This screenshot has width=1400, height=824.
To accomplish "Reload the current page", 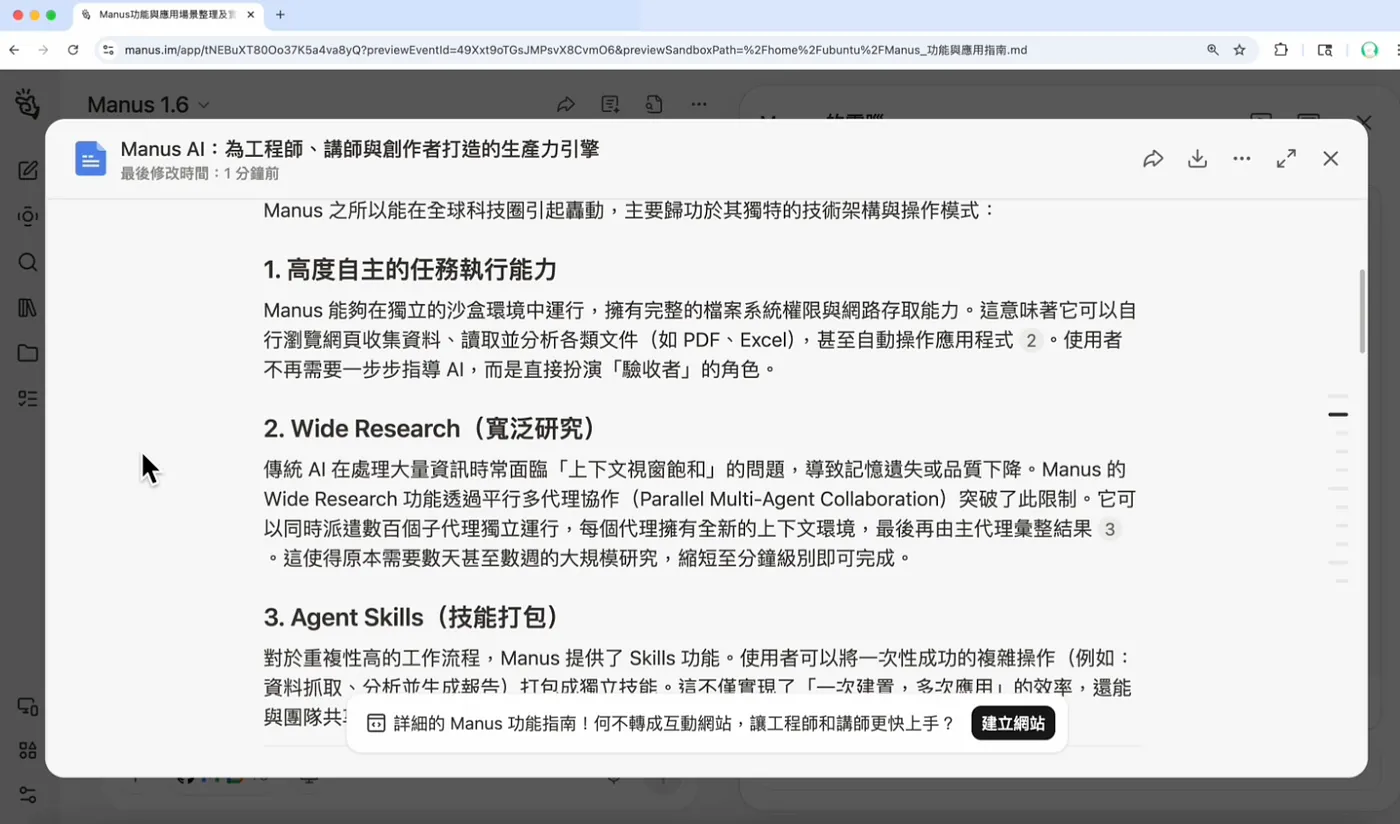I will (73, 50).
